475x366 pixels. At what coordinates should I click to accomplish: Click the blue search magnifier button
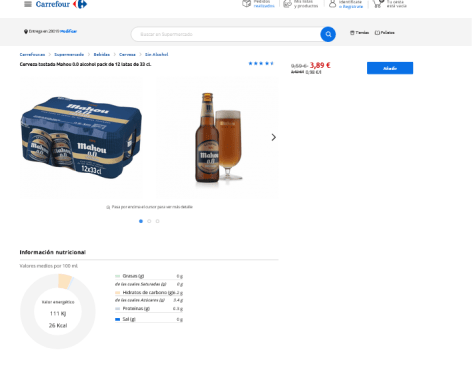point(328,34)
